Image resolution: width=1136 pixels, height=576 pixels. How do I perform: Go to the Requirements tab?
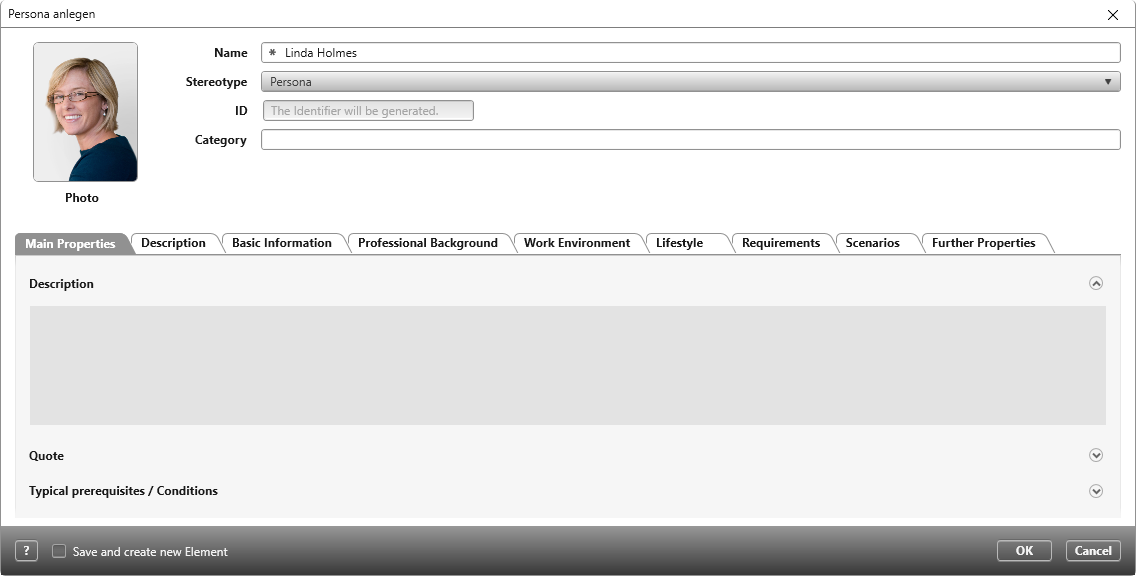(x=781, y=242)
